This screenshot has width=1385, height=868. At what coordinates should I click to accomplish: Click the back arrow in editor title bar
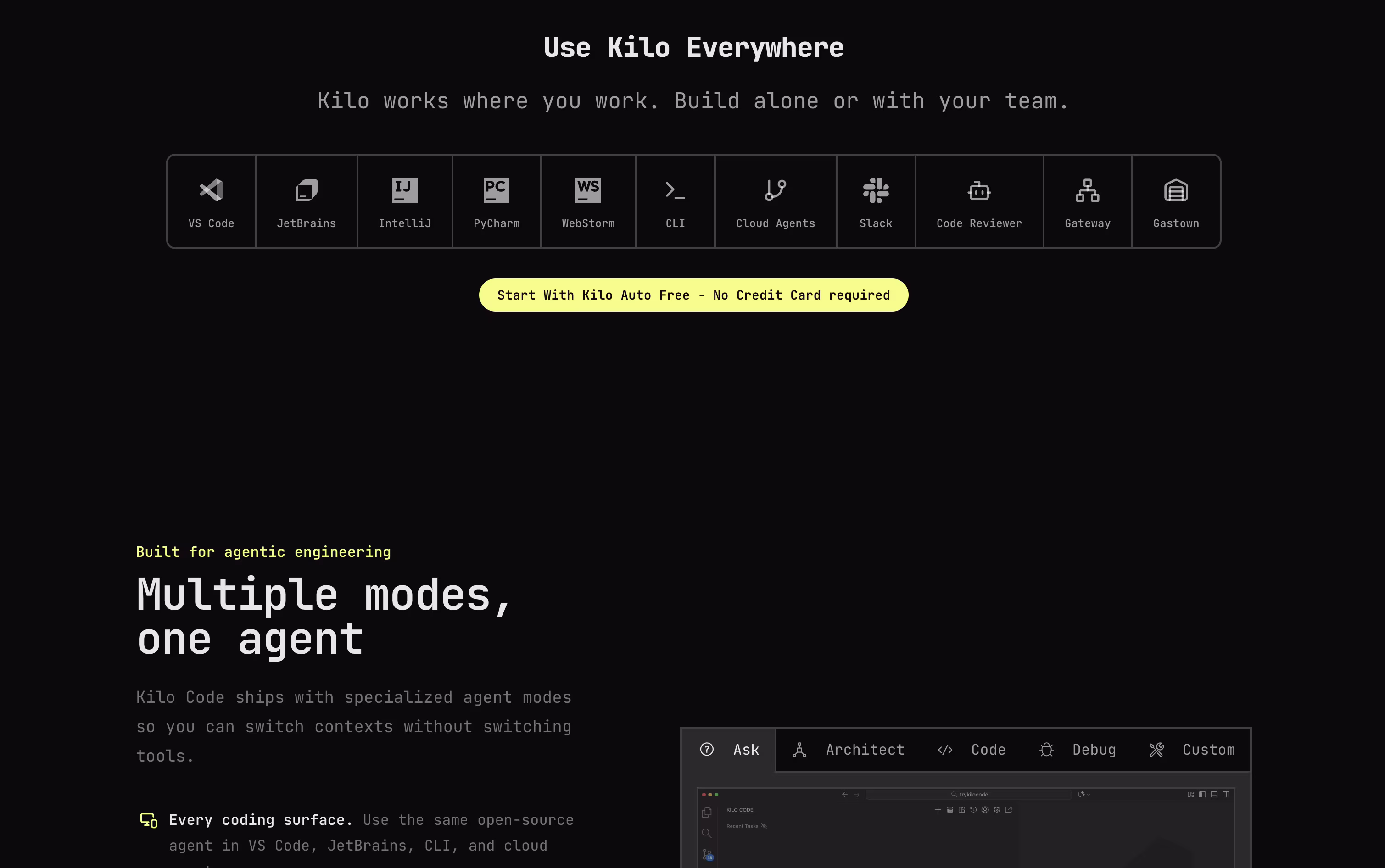(x=845, y=795)
